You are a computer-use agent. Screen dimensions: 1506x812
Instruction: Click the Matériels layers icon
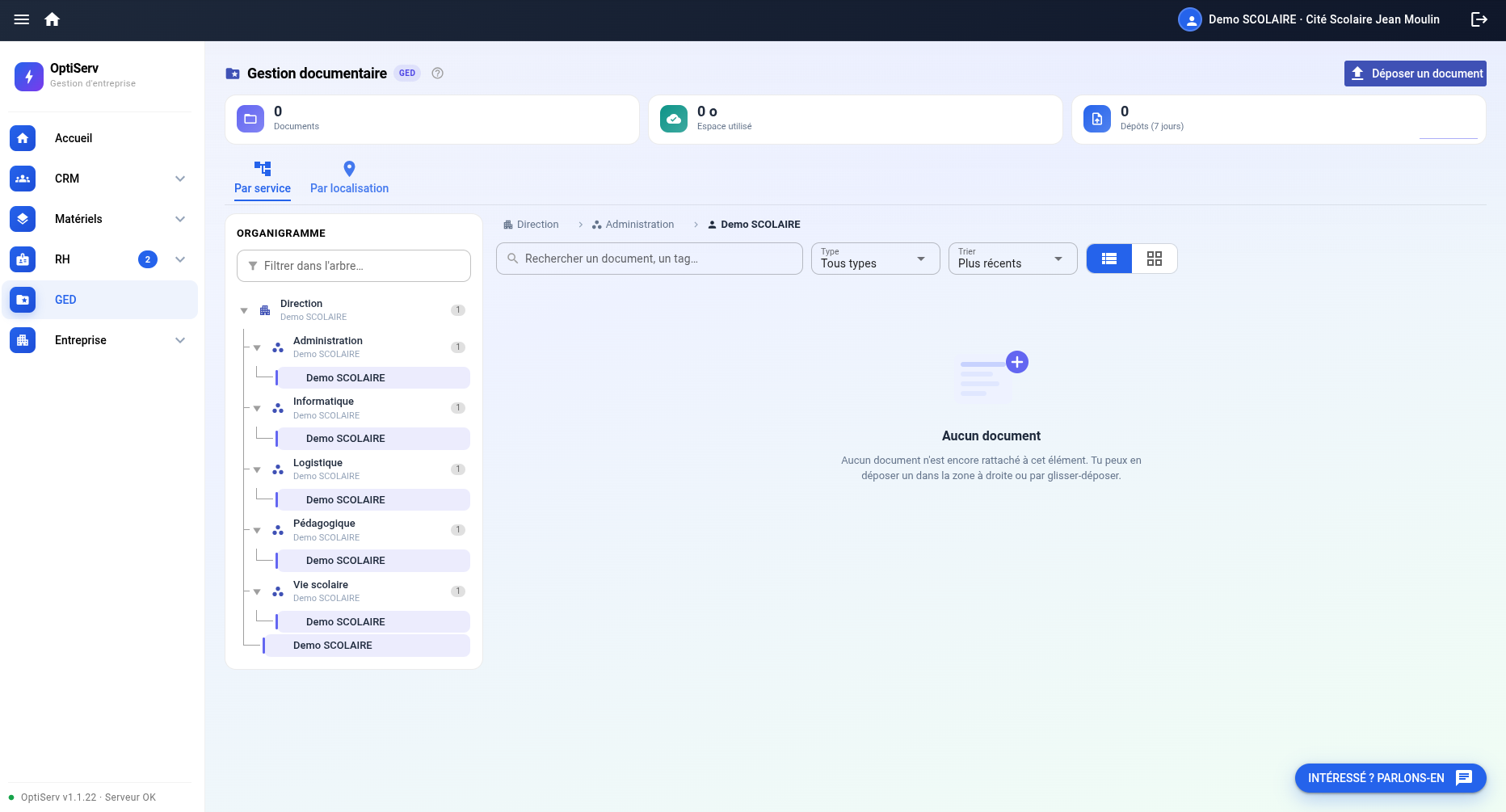tap(23, 219)
